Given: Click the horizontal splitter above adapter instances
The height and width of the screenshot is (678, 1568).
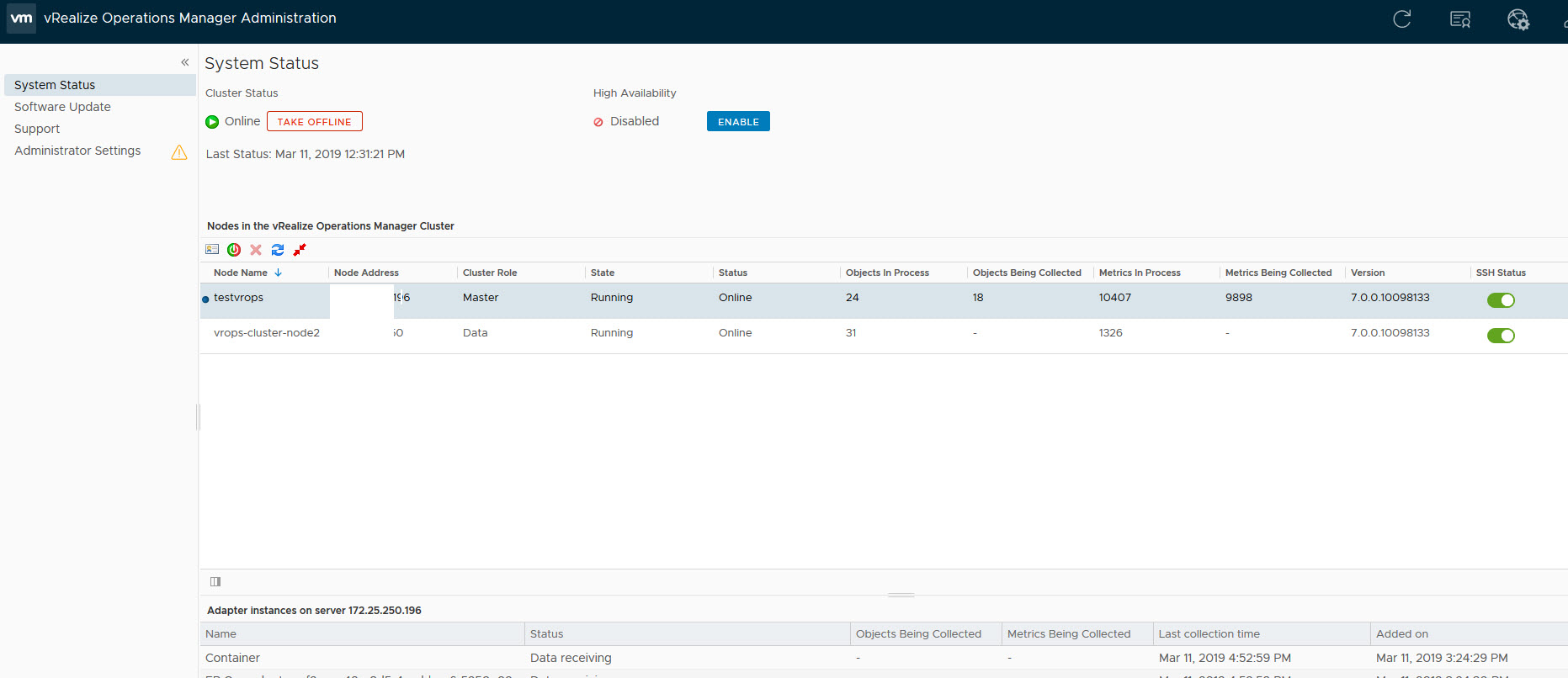Looking at the screenshot, I should (x=901, y=595).
